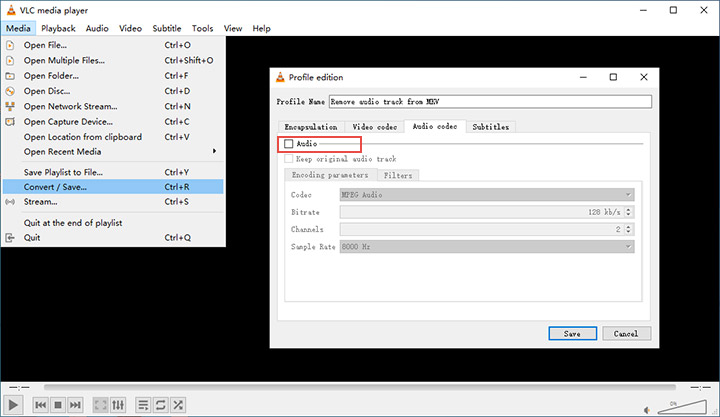Image resolution: width=720 pixels, height=417 pixels.
Task: Open the Playback menu
Action: click(x=58, y=28)
